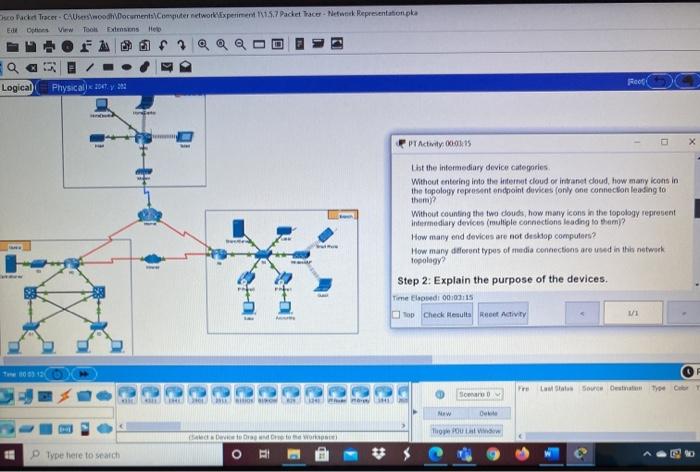Open the Edit menu
This screenshot has width=700, height=472.
[12, 30]
